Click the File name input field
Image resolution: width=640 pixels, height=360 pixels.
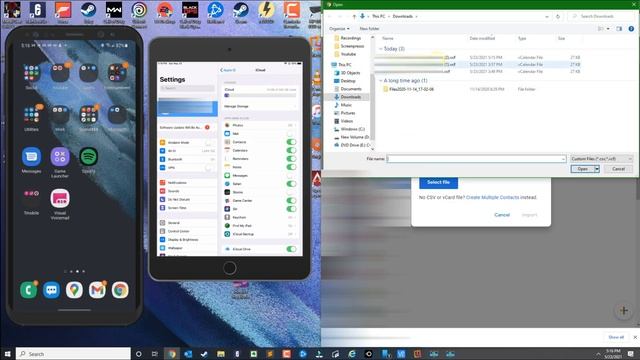click(x=476, y=159)
